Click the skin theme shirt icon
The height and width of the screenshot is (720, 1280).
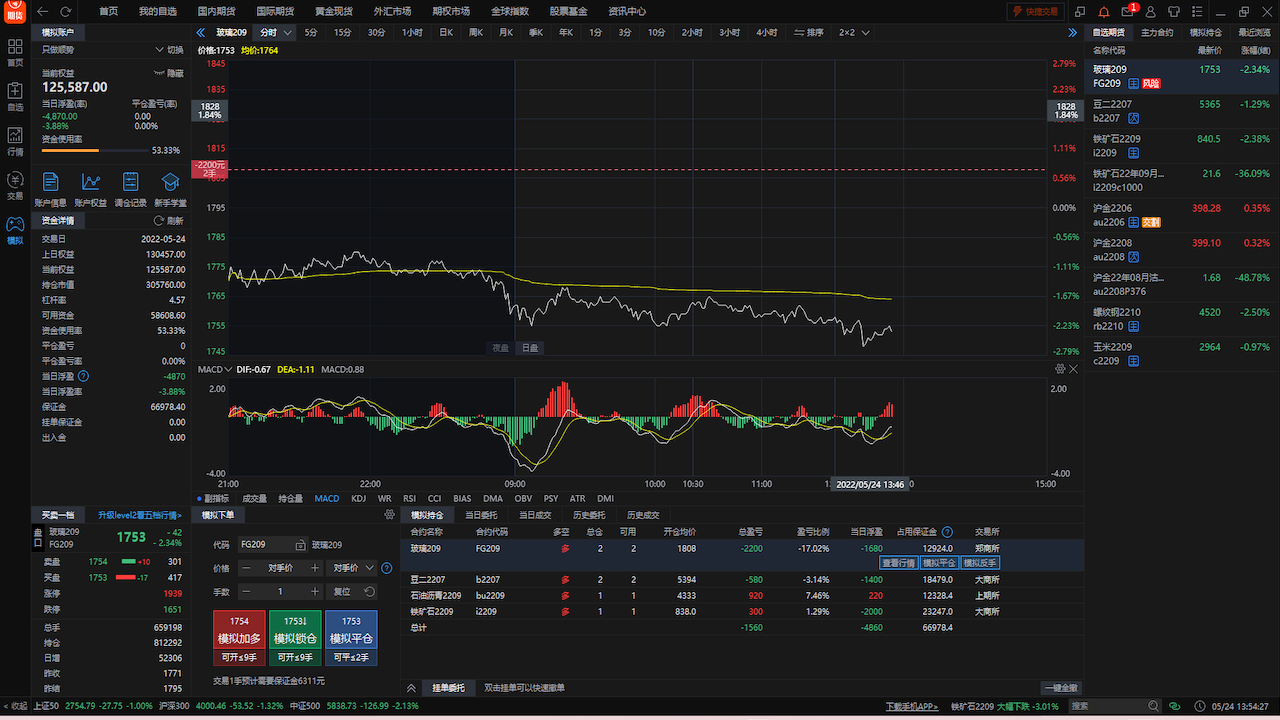click(x=1174, y=12)
